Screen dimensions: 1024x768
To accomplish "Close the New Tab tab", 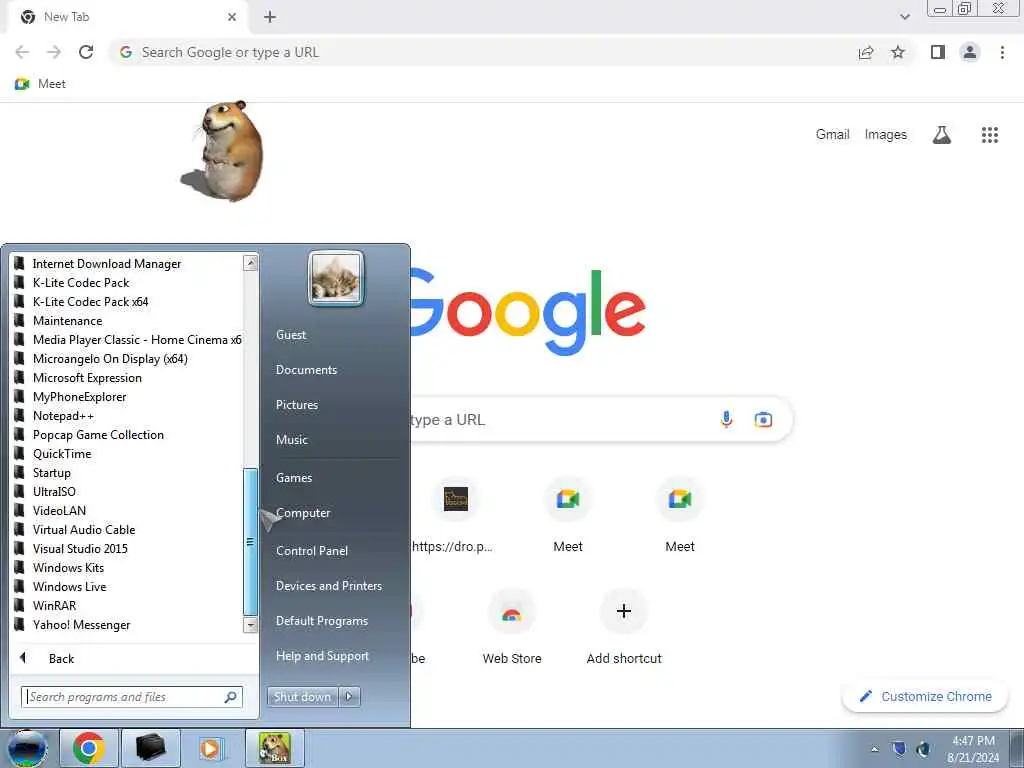I will pyautogui.click(x=232, y=17).
